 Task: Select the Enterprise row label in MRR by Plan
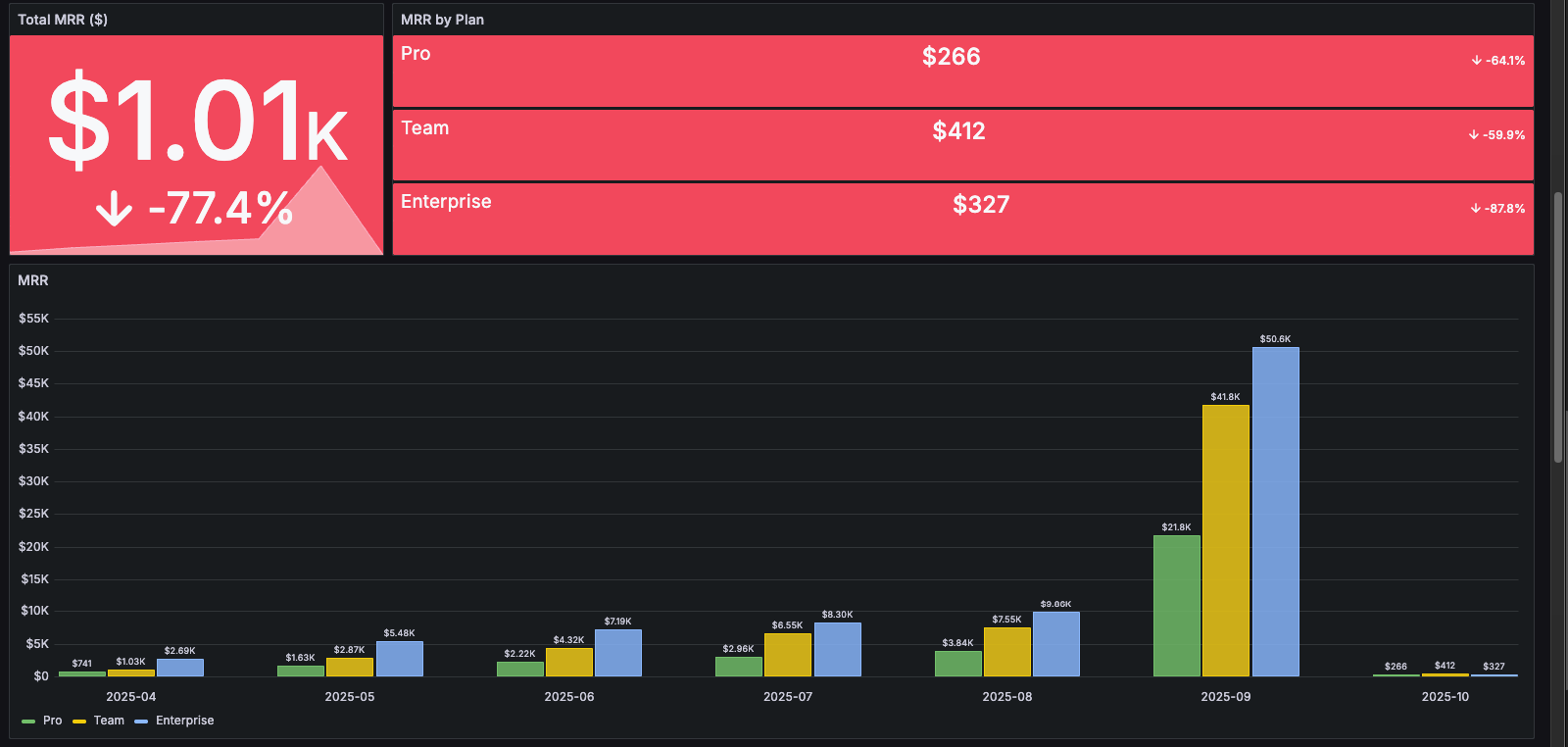(x=446, y=202)
